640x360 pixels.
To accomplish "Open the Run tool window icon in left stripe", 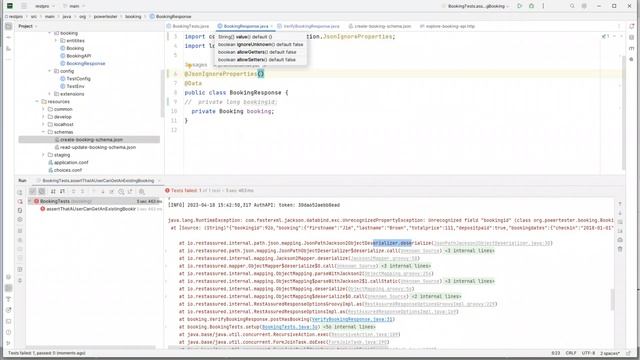I will coord(9,288).
